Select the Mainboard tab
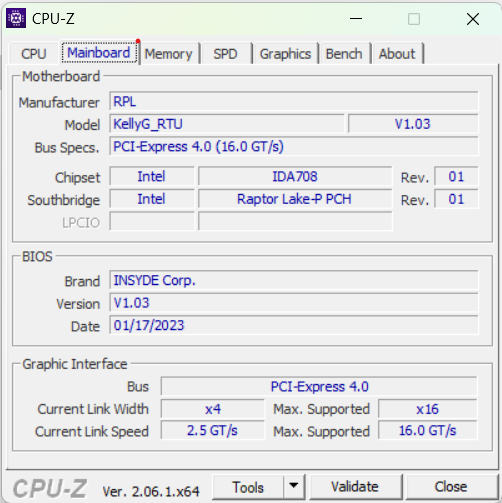This screenshot has width=502, height=503. [99, 53]
